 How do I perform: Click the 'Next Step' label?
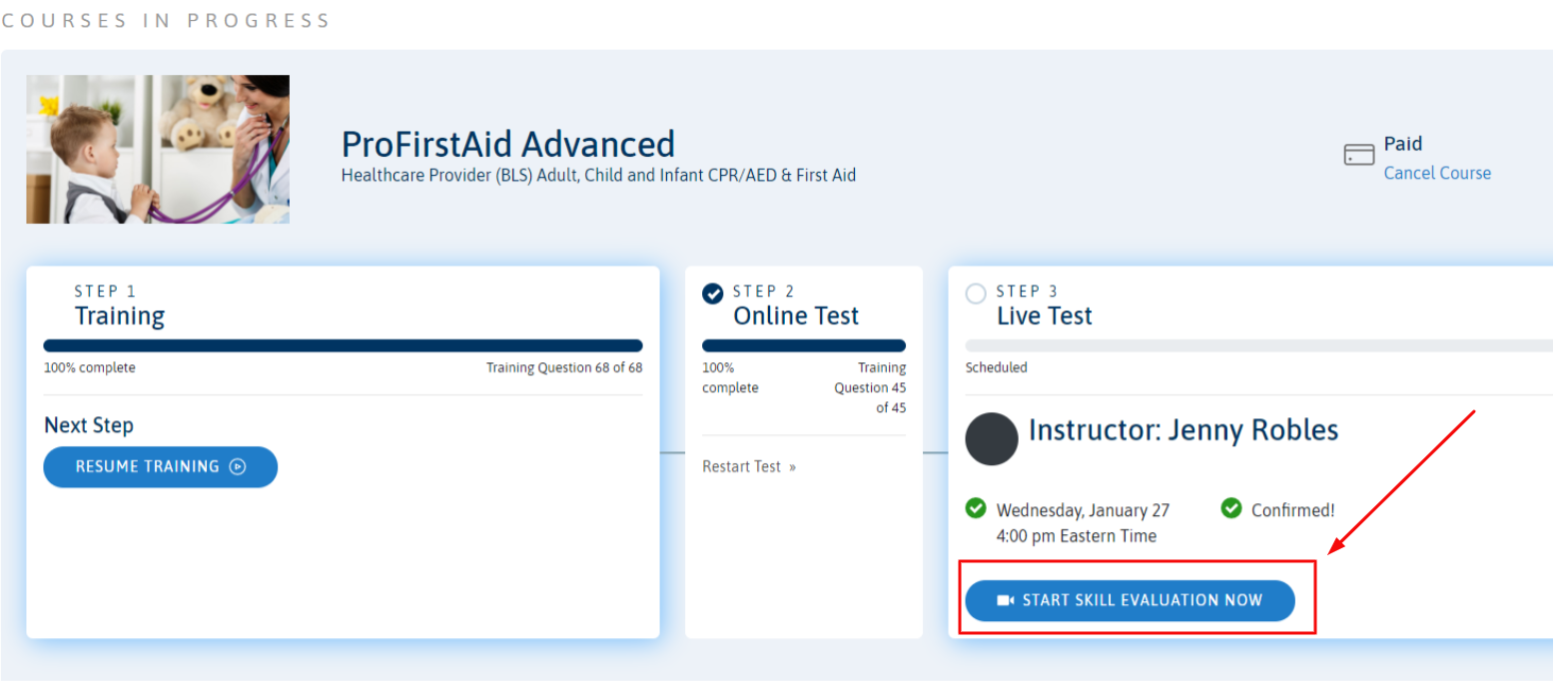click(89, 425)
